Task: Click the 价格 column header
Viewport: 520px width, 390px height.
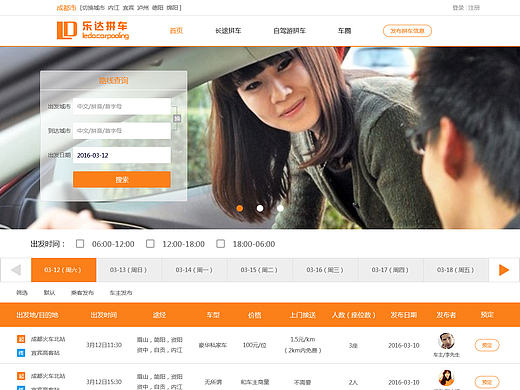Action: click(x=255, y=315)
